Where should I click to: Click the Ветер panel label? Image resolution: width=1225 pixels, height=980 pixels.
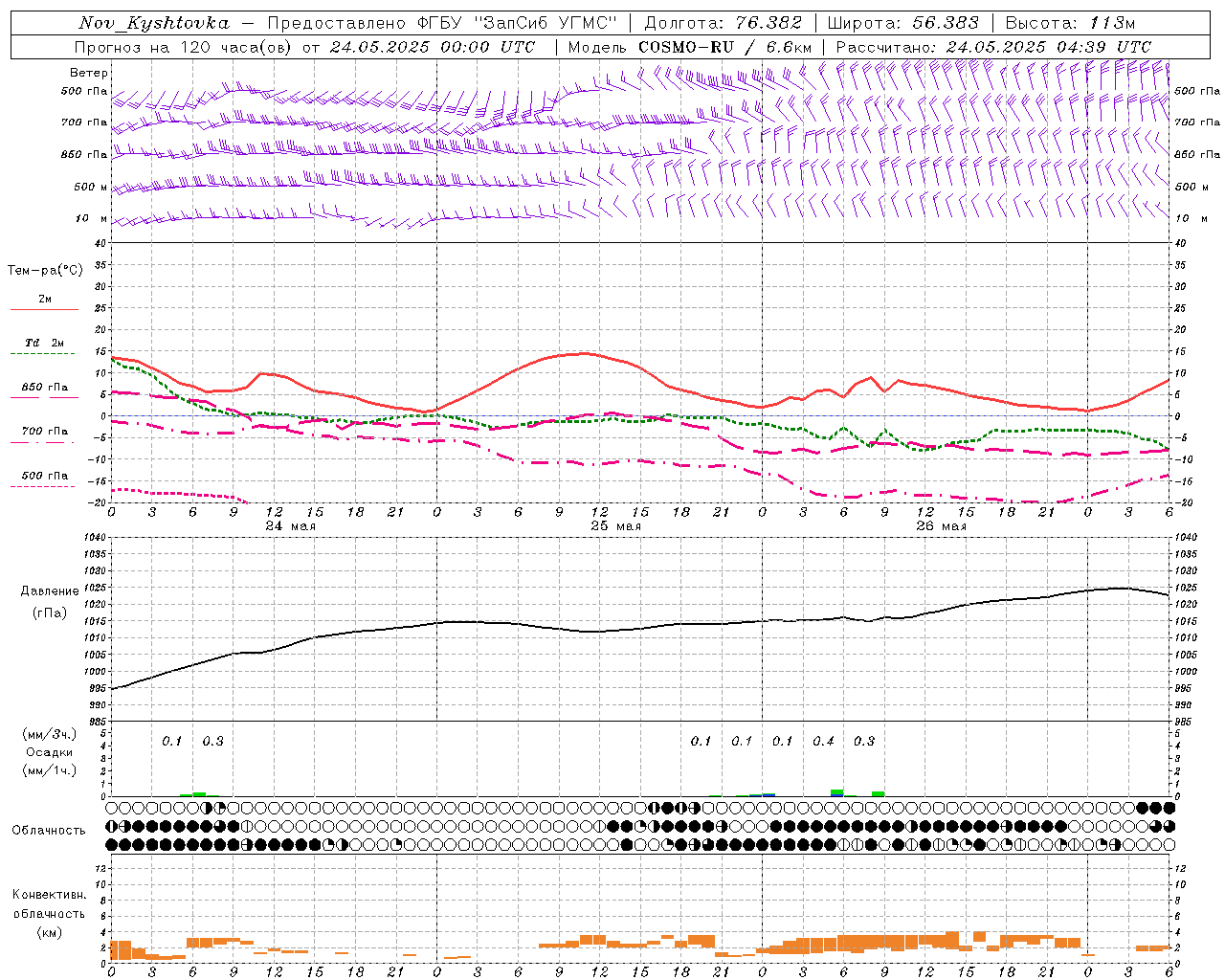point(89,73)
